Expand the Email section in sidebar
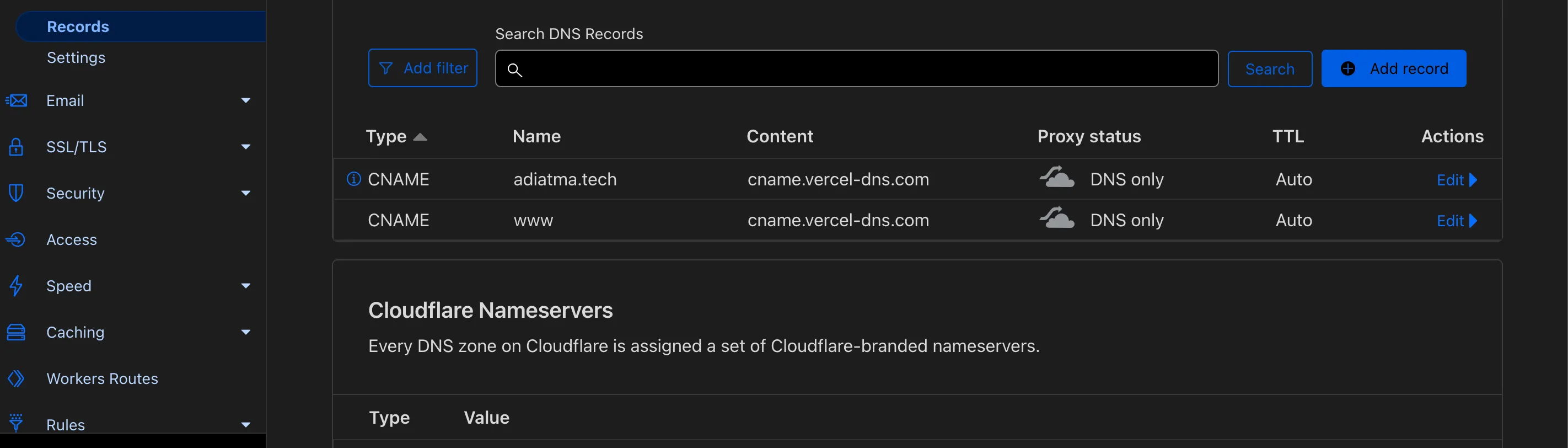 point(246,100)
